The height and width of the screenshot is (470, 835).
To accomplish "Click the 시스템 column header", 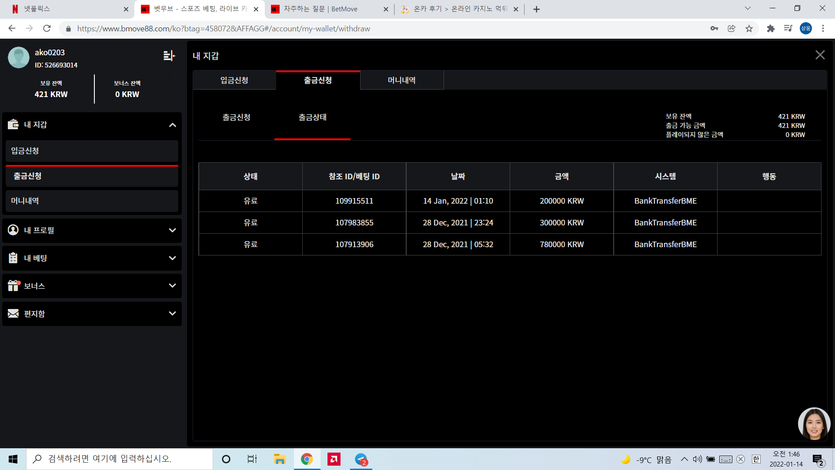I will click(x=666, y=177).
